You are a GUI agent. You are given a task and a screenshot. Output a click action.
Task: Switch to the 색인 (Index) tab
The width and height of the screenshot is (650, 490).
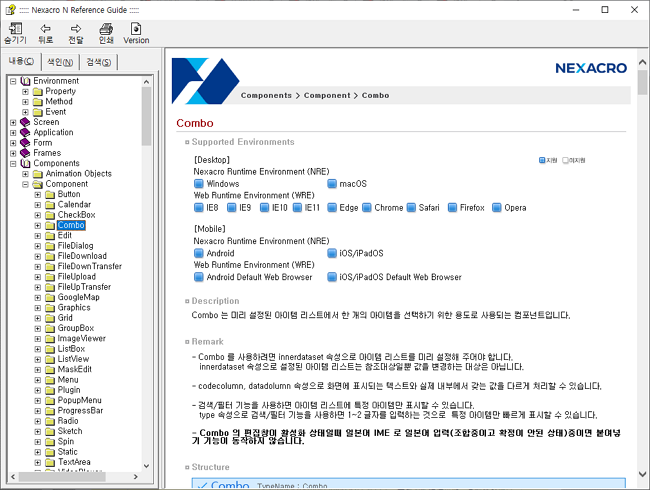[x=61, y=62]
